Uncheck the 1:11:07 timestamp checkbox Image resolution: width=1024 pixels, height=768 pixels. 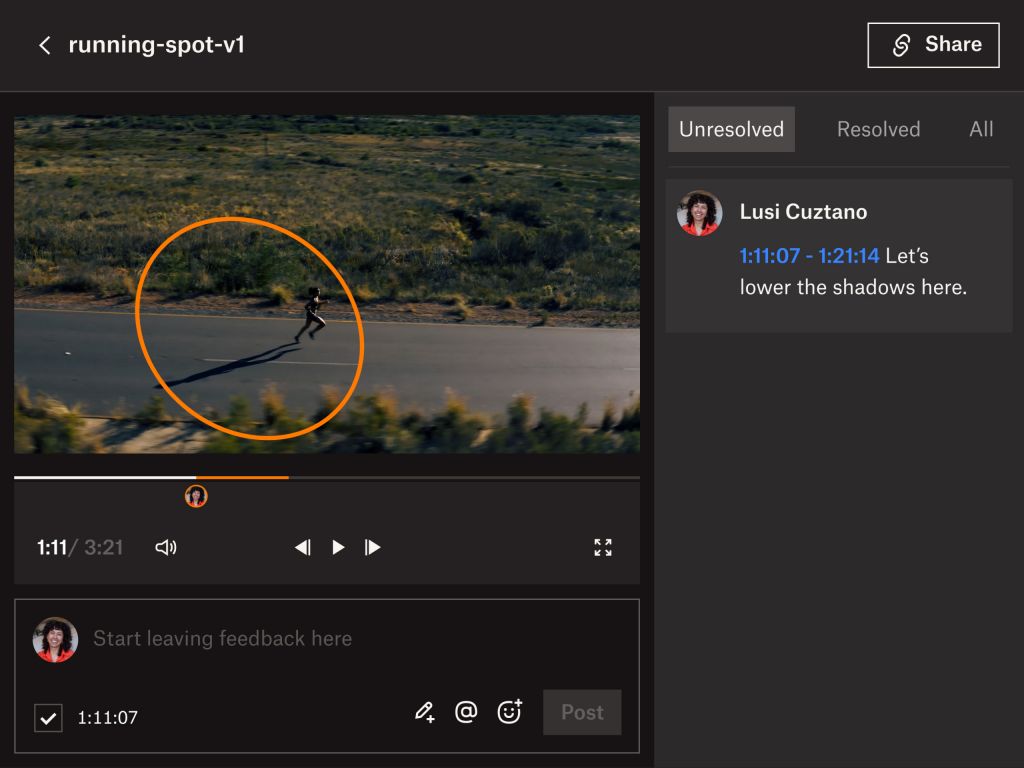pyautogui.click(x=48, y=717)
